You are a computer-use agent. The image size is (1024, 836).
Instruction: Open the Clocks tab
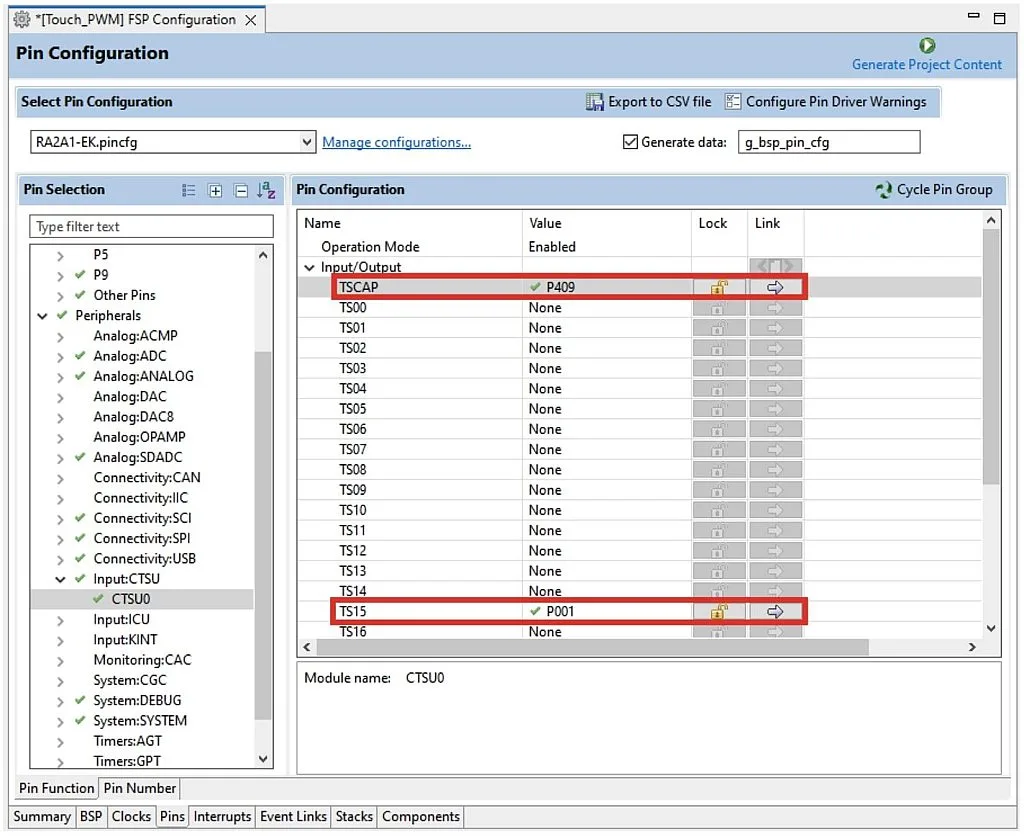click(x=131, y=816)
